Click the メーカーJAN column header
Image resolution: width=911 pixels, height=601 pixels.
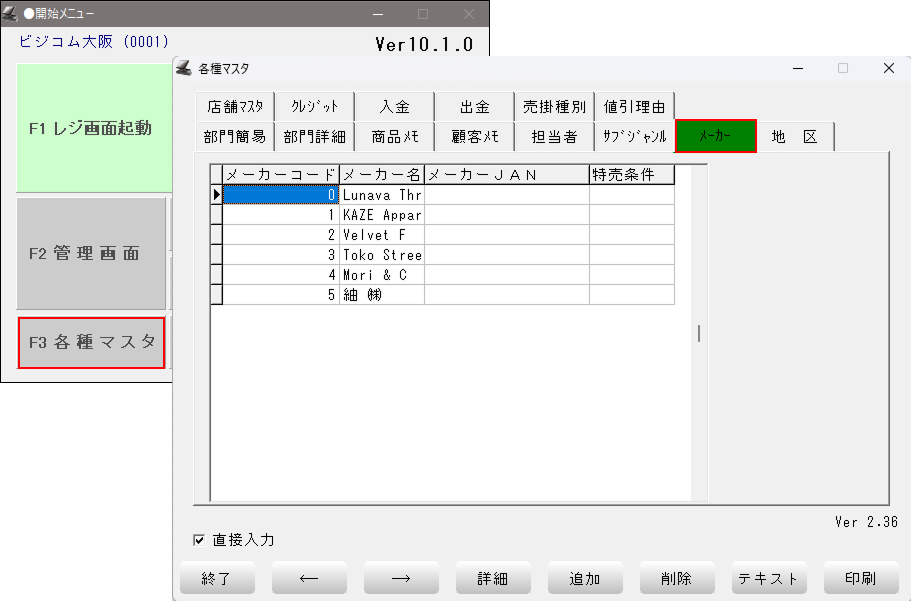[x=506, y=175]
